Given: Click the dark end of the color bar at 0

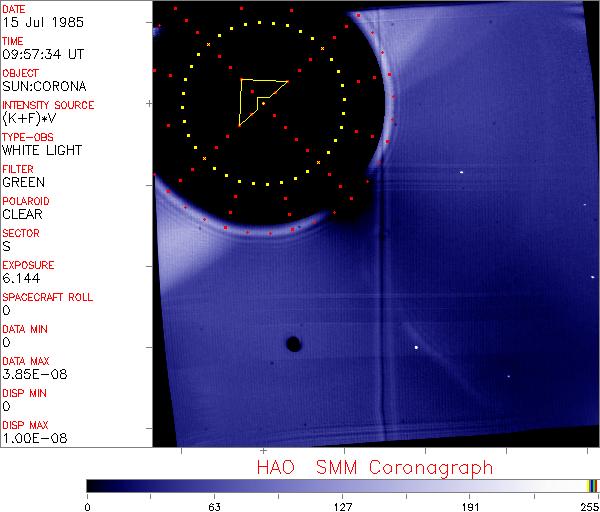Looking at the screenshot, I should [90, 486].
